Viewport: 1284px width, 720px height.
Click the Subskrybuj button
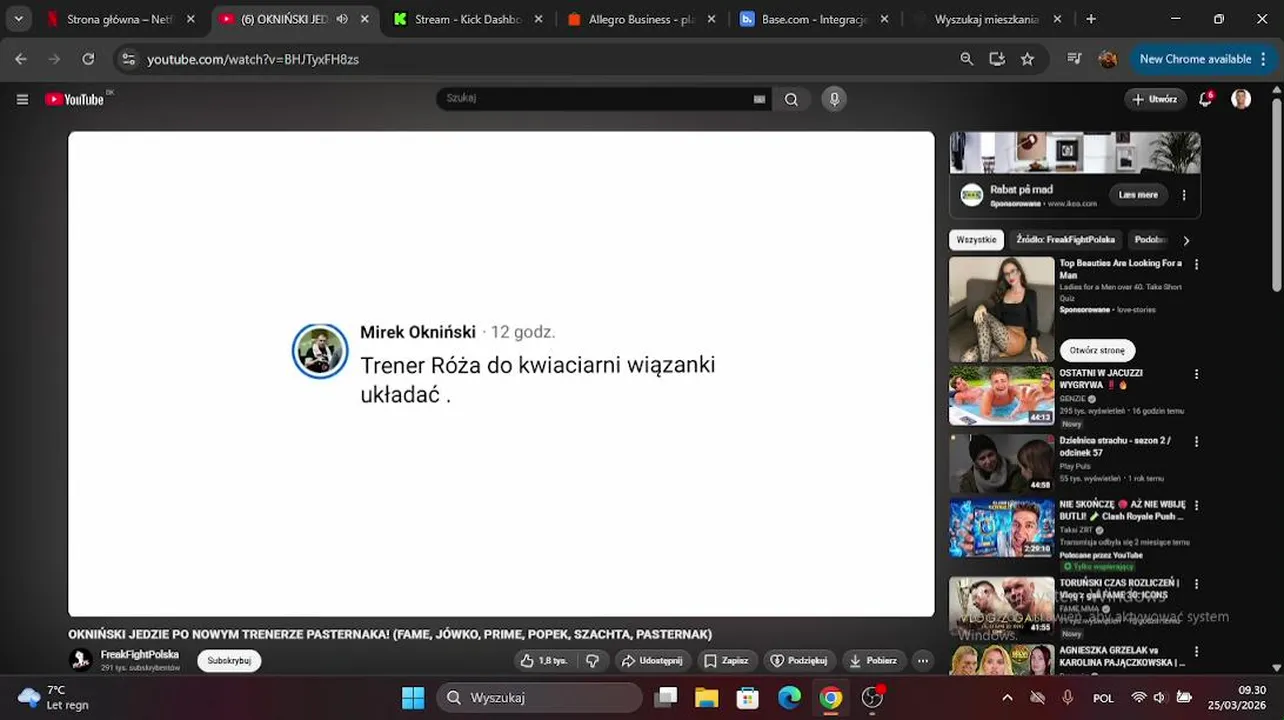(x=229, y=660)
